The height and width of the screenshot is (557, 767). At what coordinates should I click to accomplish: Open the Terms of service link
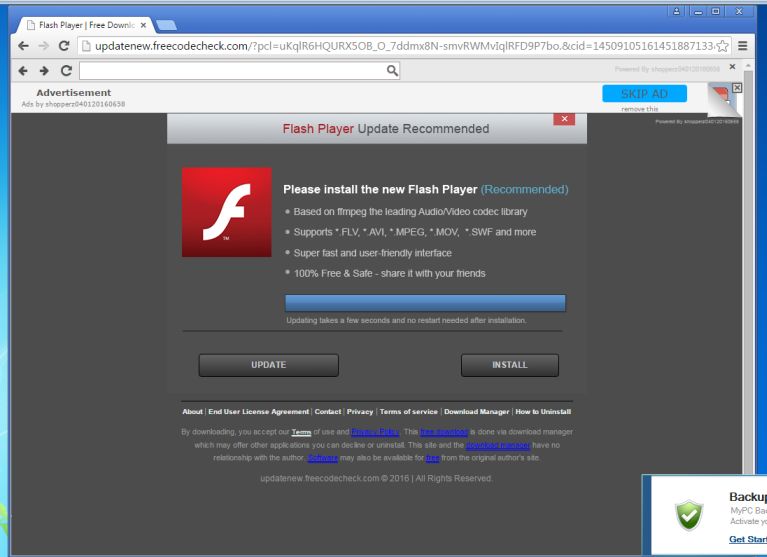point(408,412)
